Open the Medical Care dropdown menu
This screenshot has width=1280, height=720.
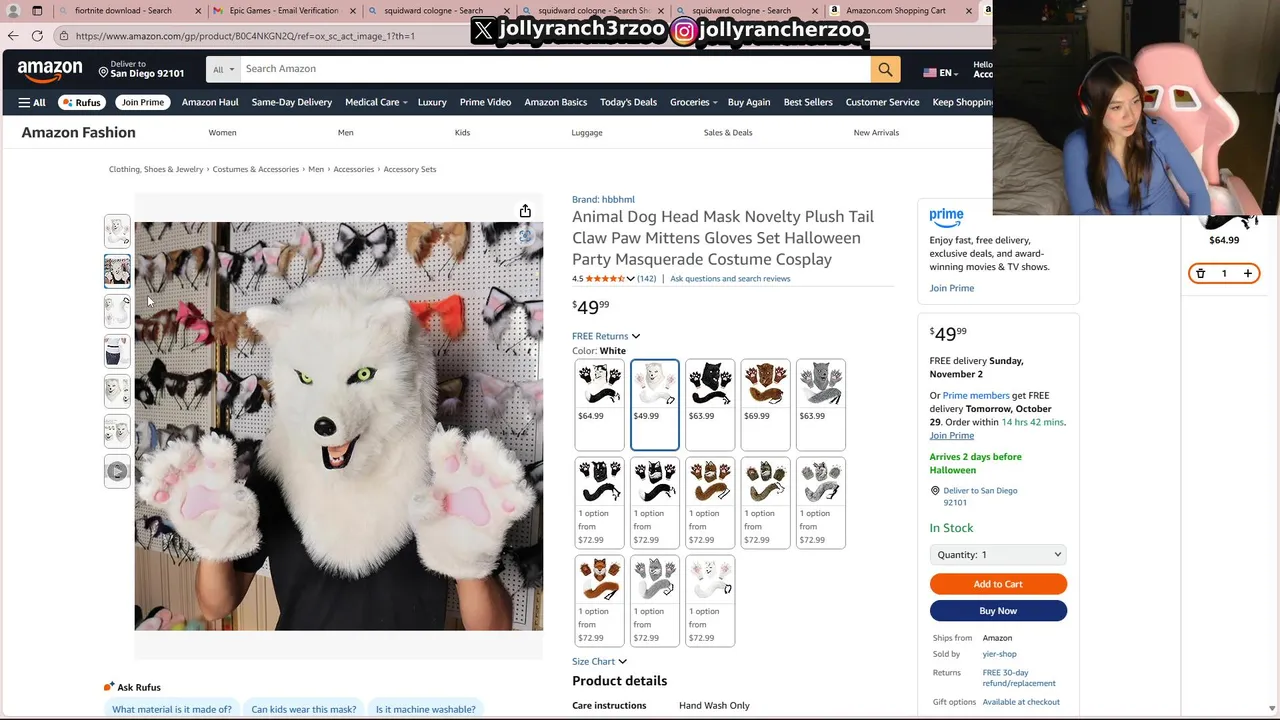tap(376, 102)
